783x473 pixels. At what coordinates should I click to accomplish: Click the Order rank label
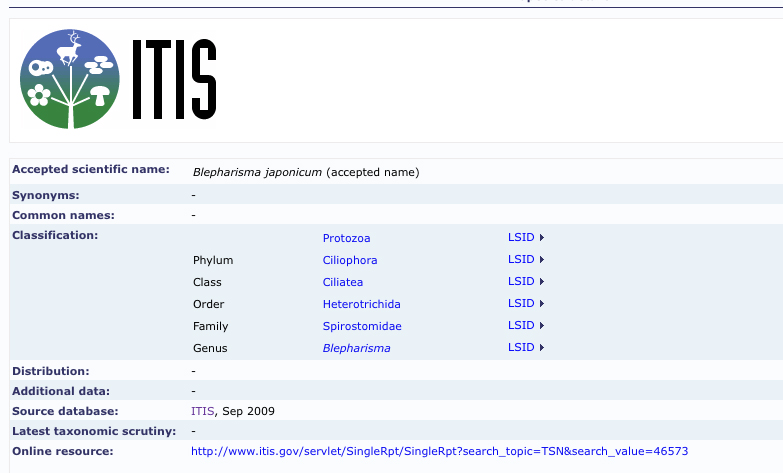[208, 304]
